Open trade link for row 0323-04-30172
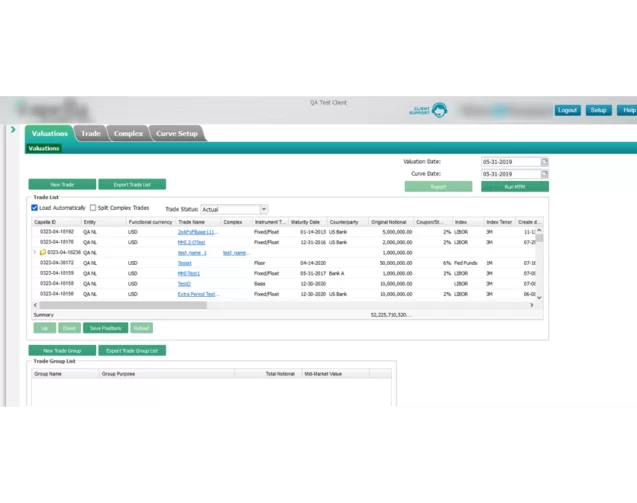 [184, 263]
